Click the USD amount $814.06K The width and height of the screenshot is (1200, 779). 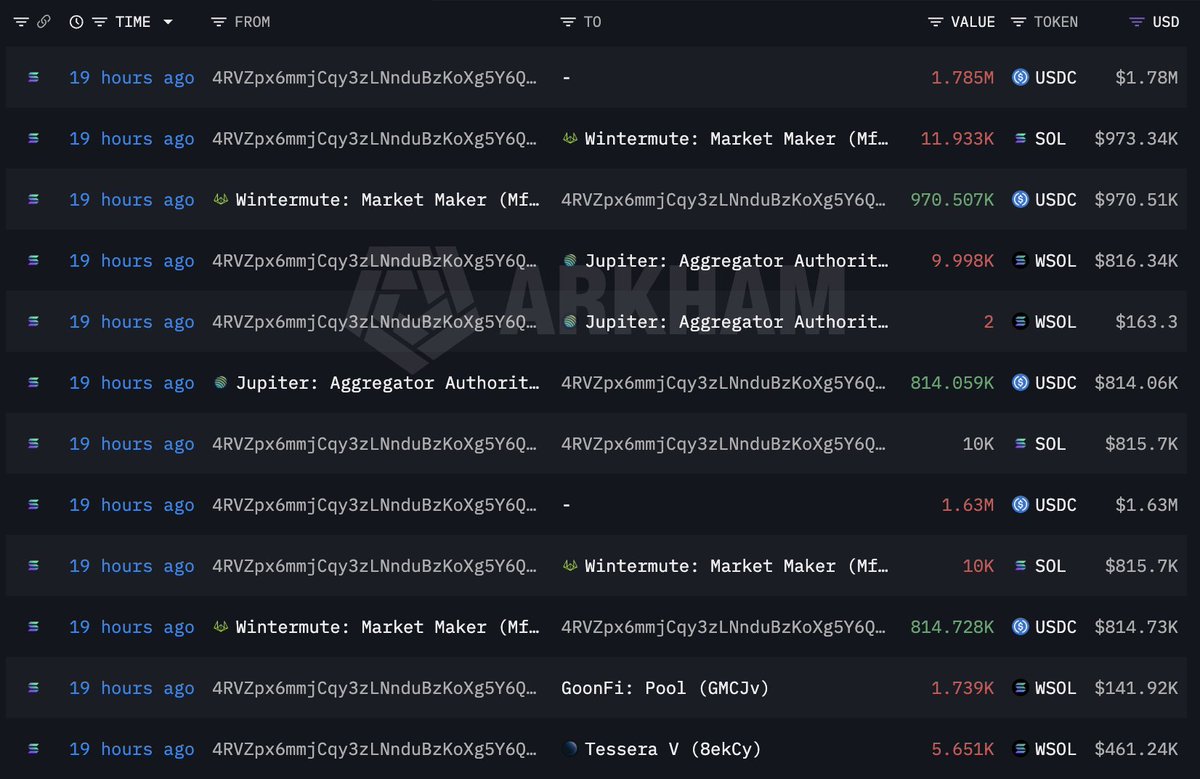1136,382
